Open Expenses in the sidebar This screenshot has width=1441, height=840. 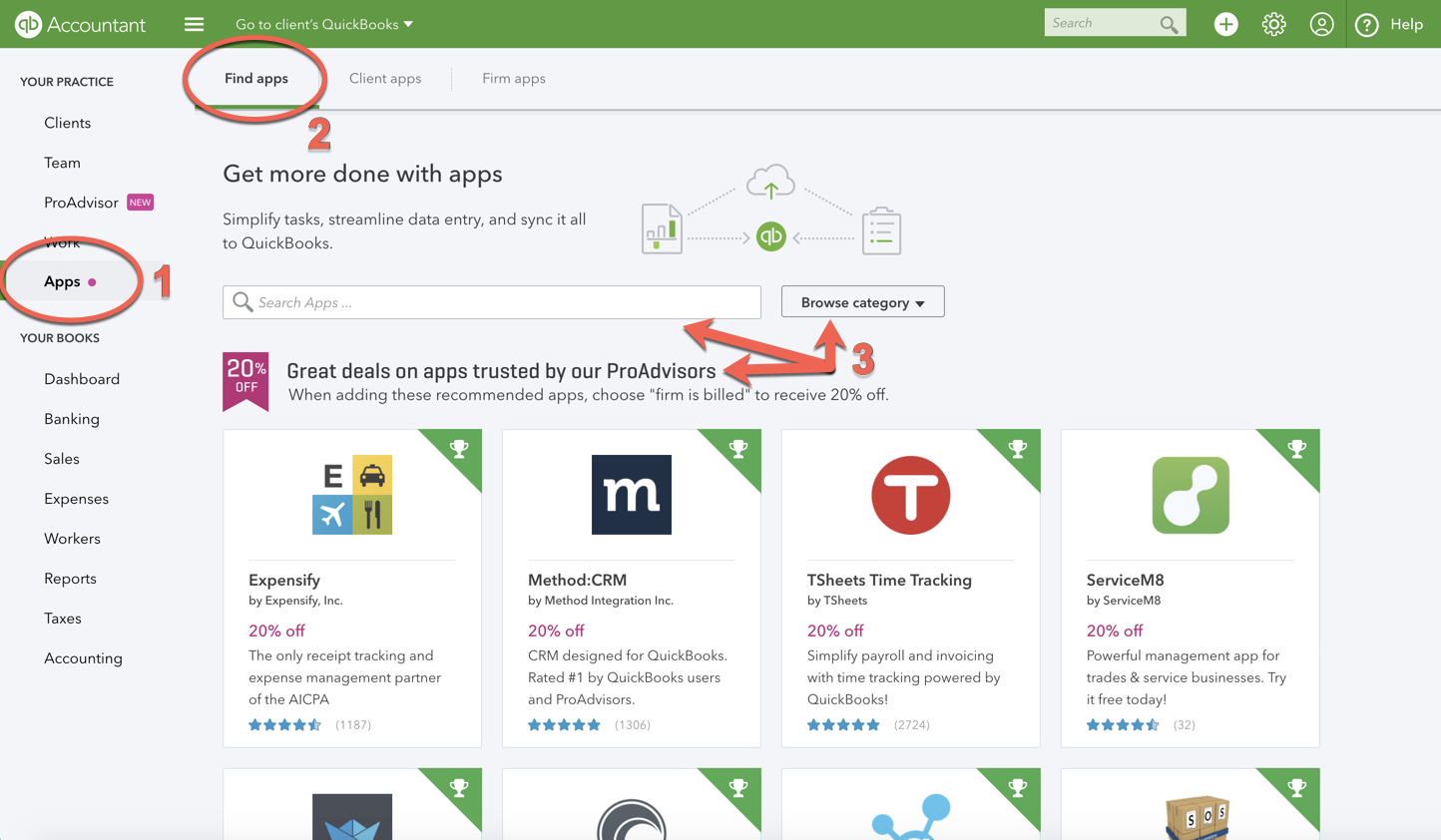77,499
